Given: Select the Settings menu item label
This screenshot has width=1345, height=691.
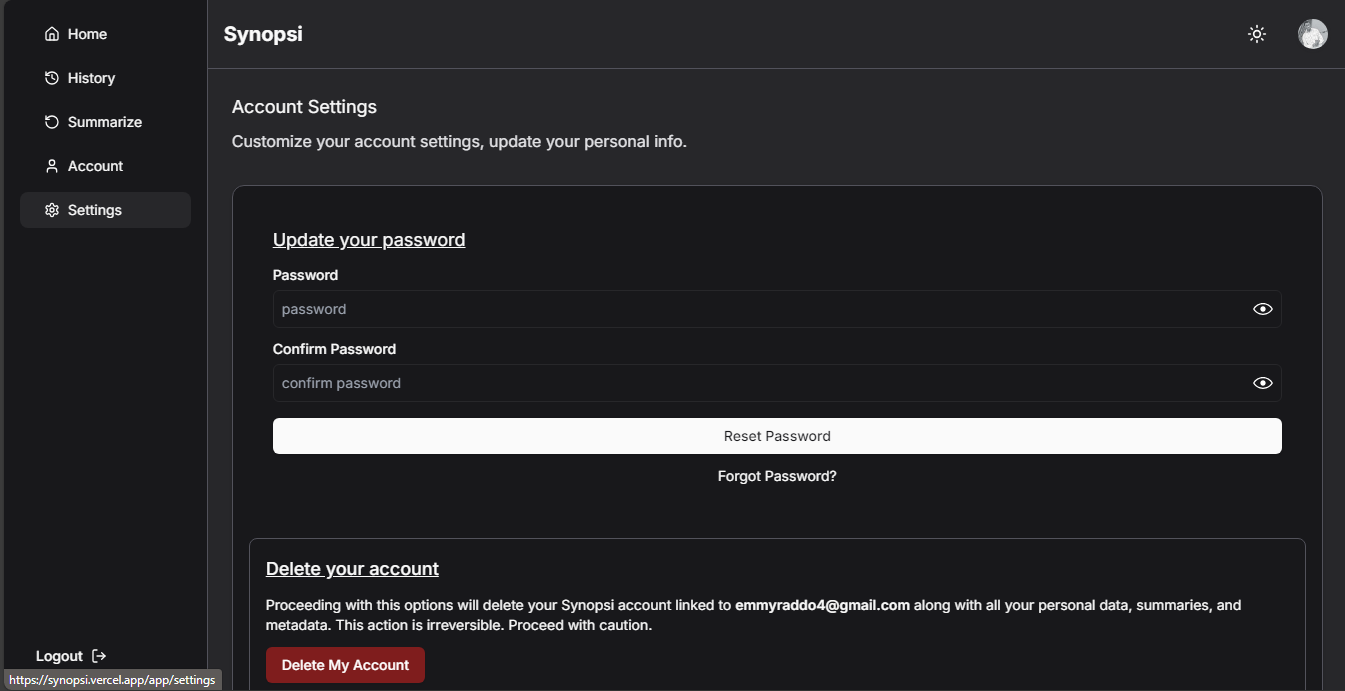Looking at the screenshot, I should [95, 210].
